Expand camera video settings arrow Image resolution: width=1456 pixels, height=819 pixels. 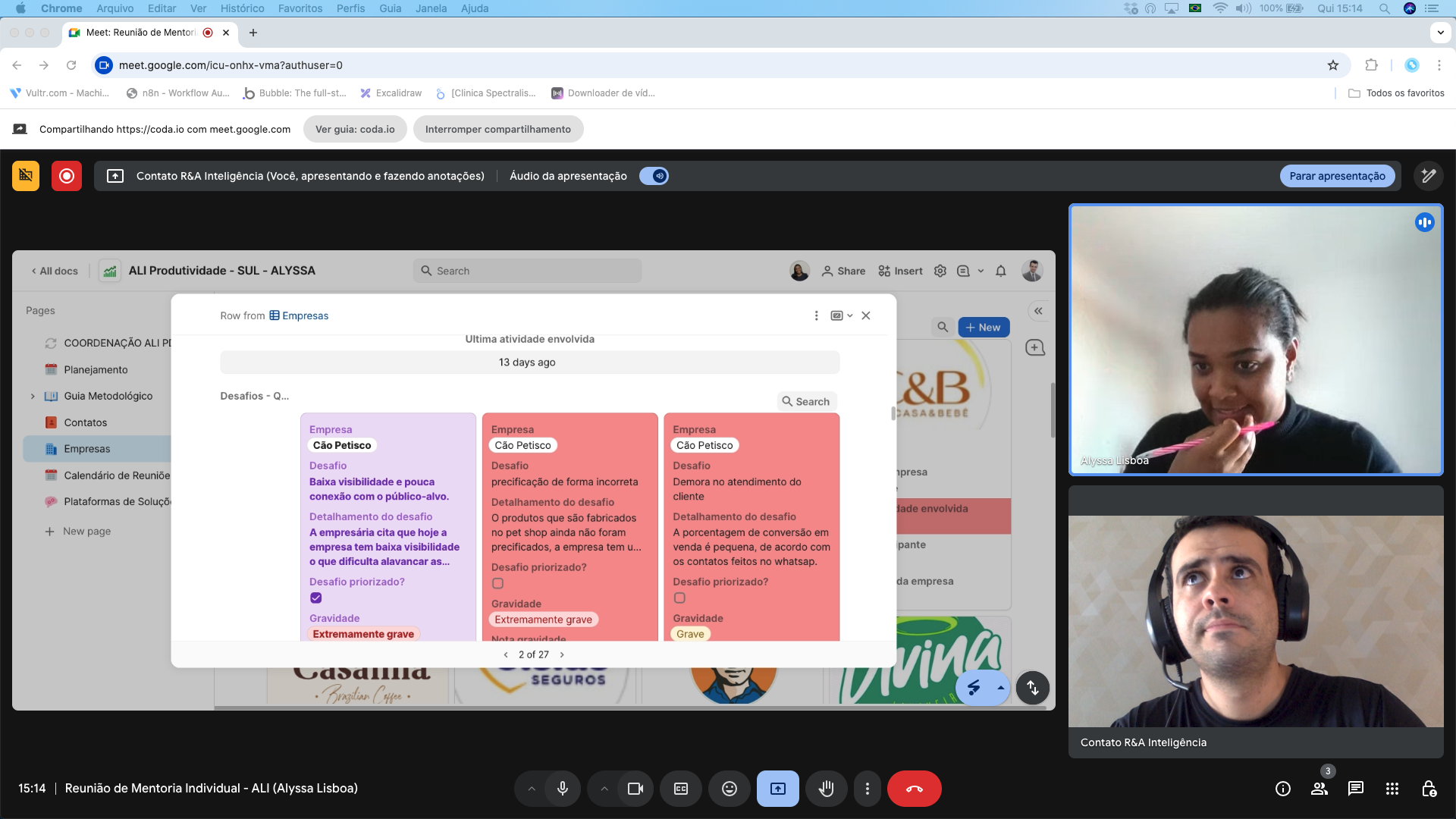coord(604,789)
